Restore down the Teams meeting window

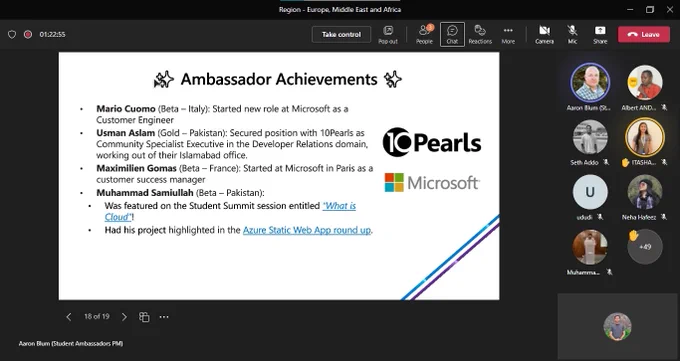(650, 10)
